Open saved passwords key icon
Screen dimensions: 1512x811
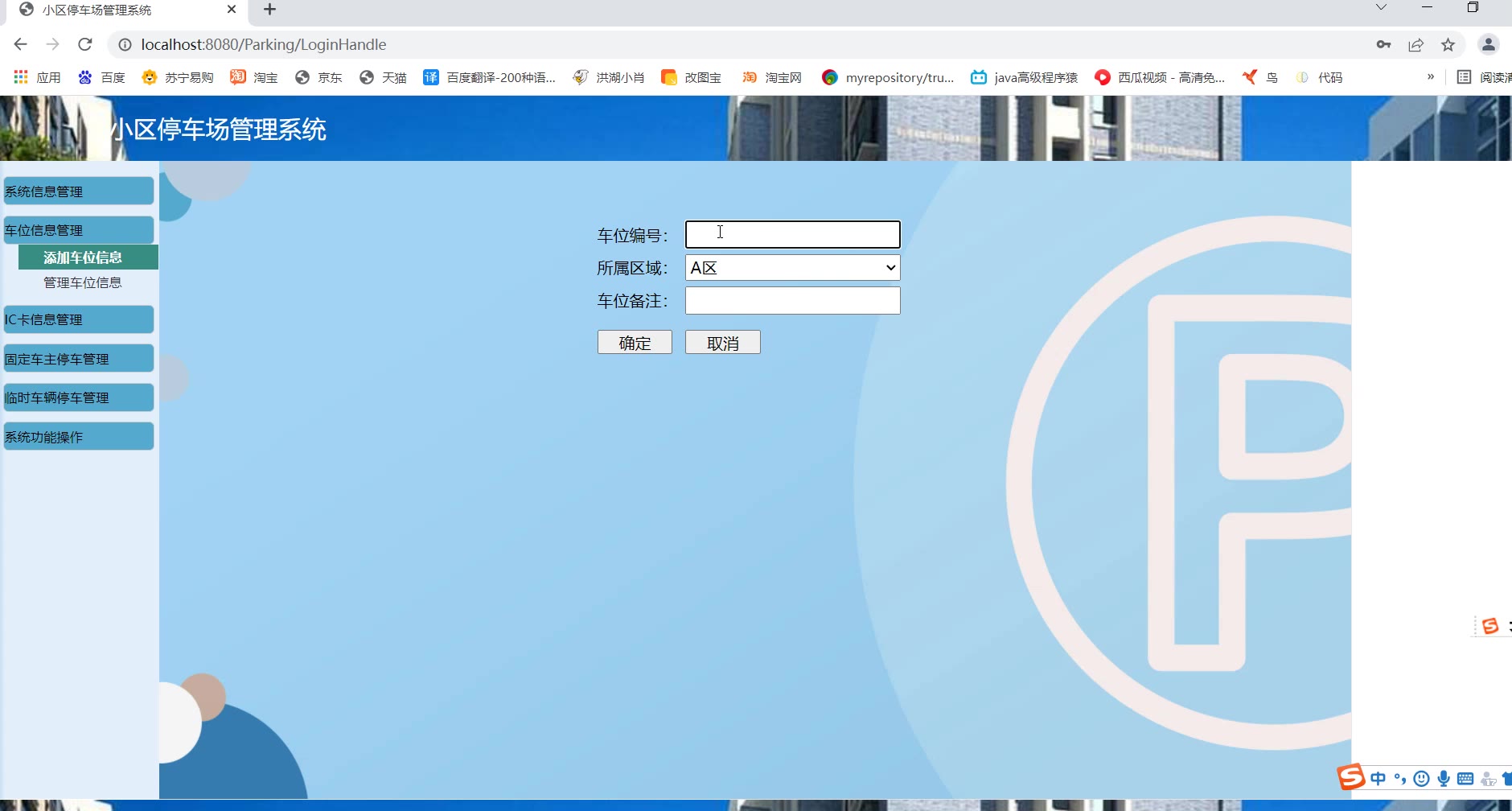(1383, 44)
